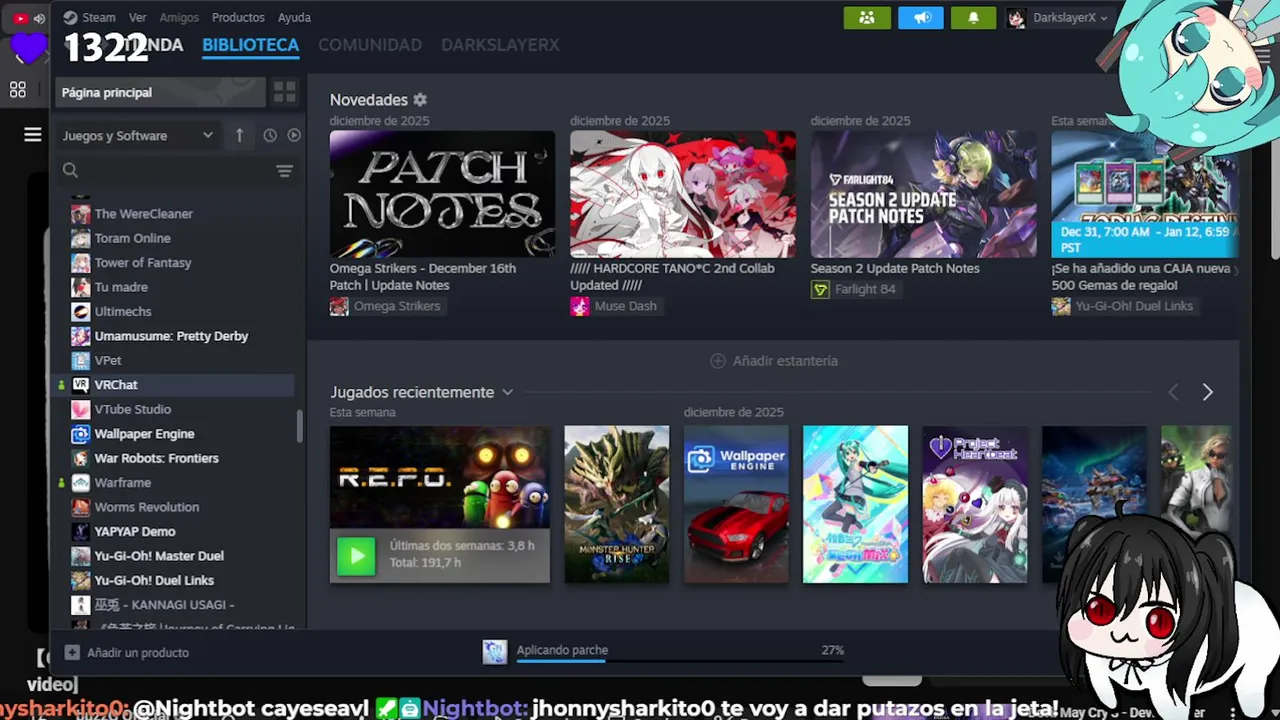This screenshot has height=720, width=1280.
Task: Click the YAPYAP Demo icon
Action: tap(80, 531)
